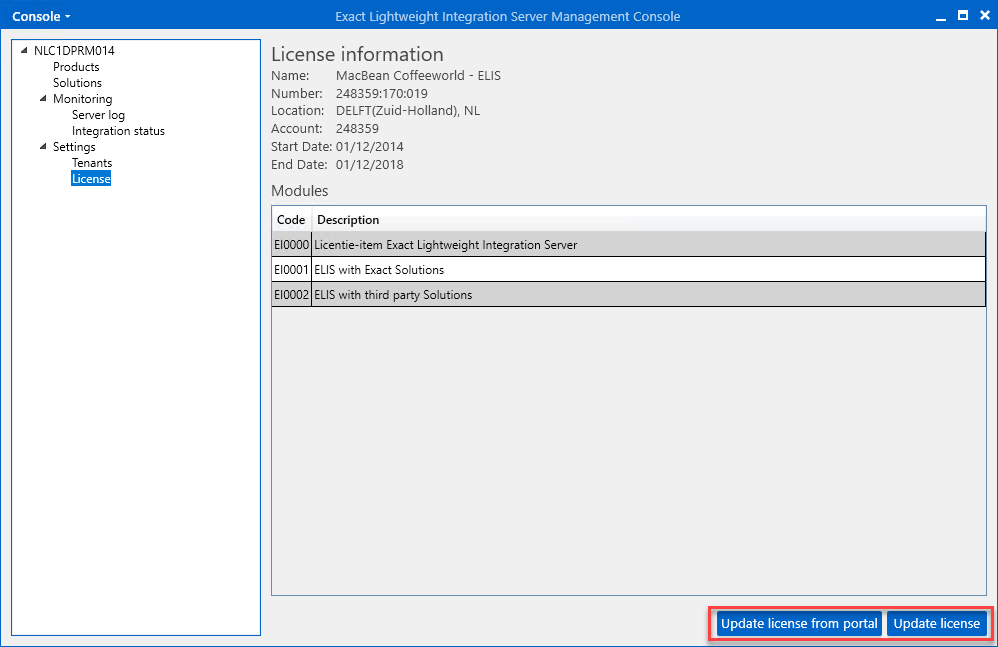Viewport: 998px width, 647px height.
Task: Maximize the console window
Action: tap(962, 16)
